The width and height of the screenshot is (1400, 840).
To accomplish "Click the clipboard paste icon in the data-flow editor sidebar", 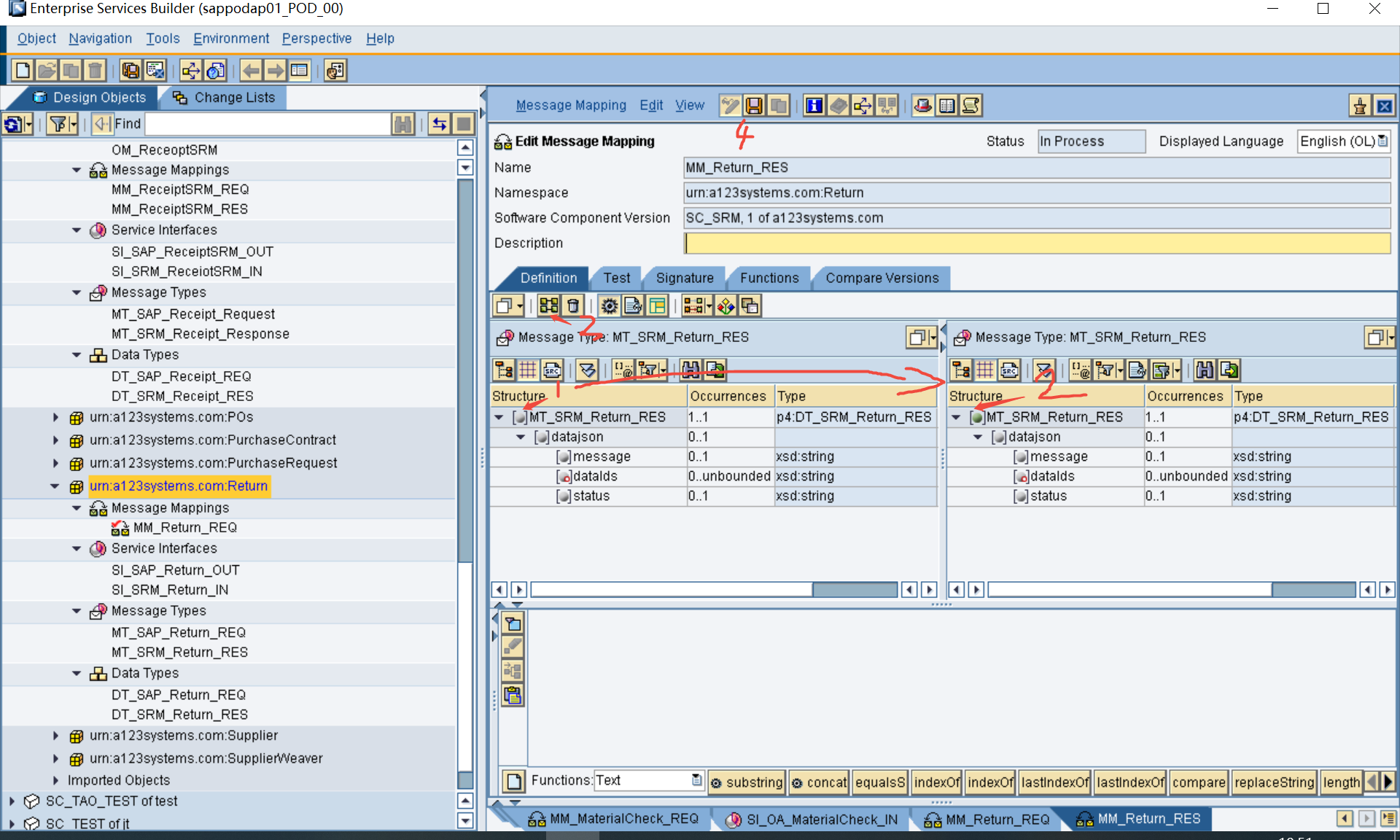I will coord(513,695).
